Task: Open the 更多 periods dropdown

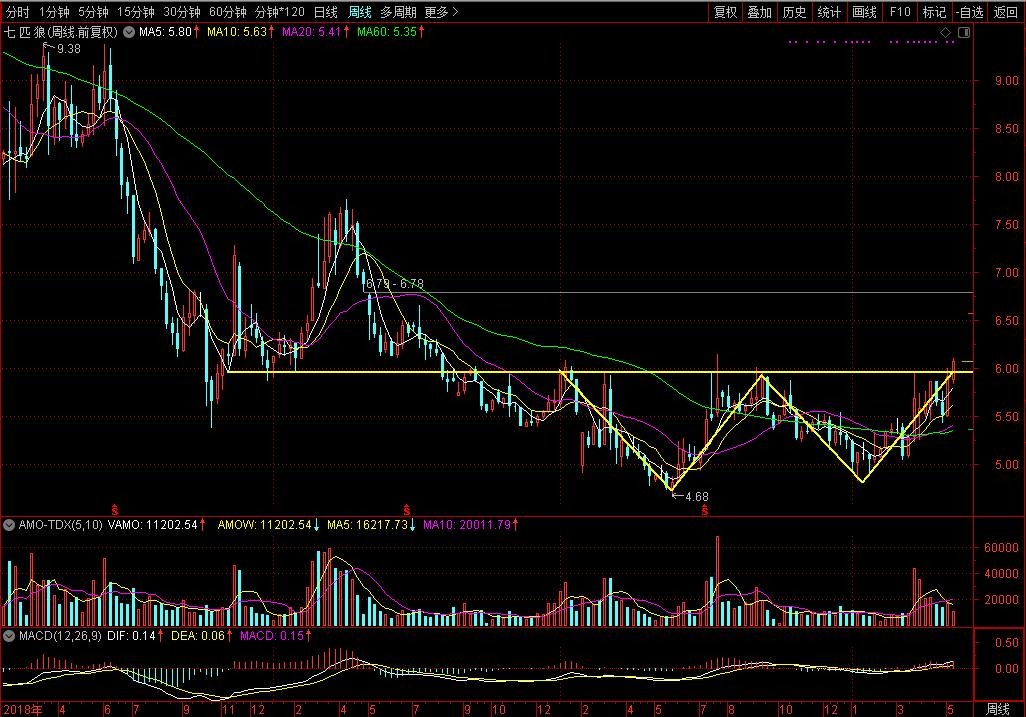Action: (x=442, y=12)
